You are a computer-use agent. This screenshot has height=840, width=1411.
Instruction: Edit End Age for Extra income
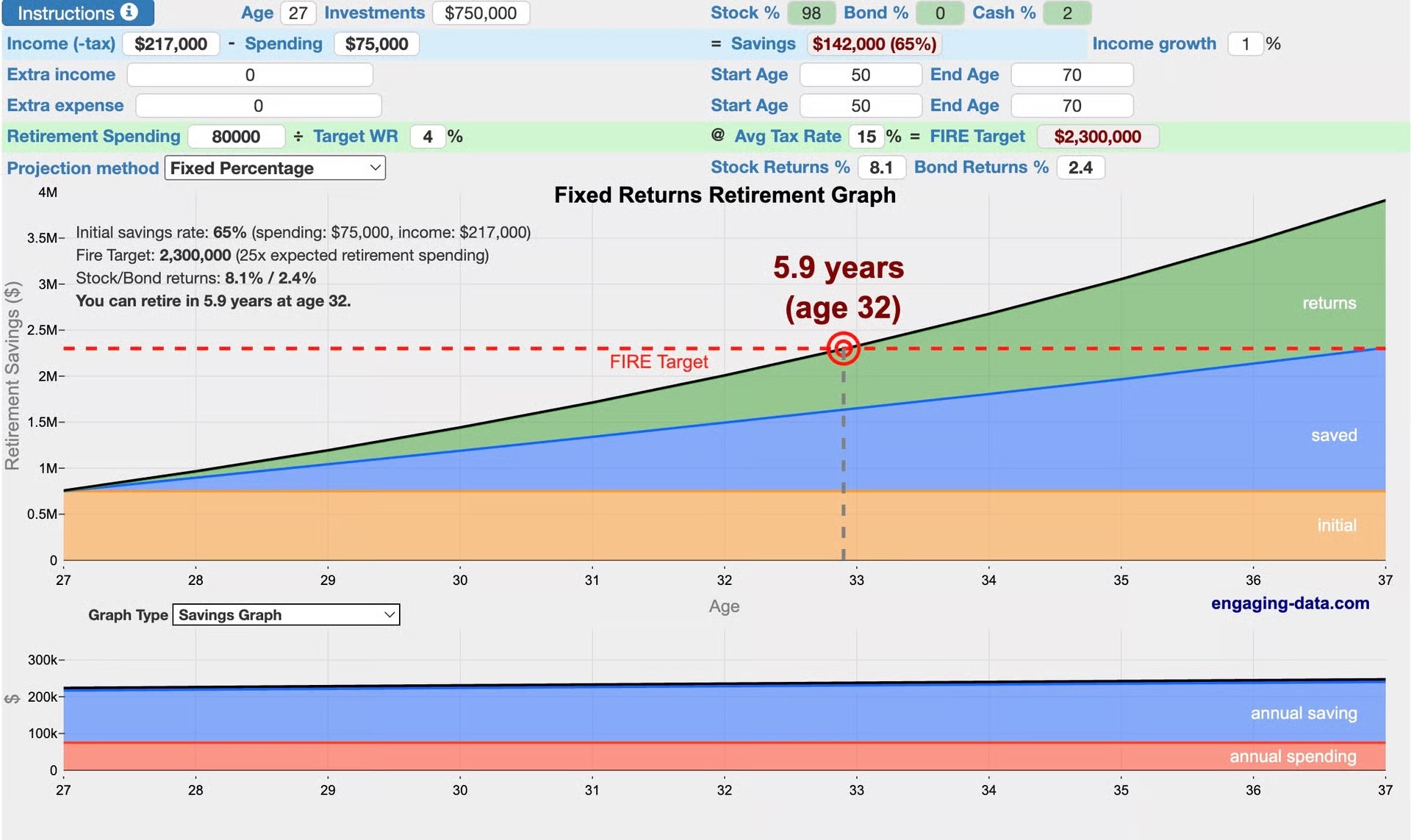click(x=1072, y=75)
